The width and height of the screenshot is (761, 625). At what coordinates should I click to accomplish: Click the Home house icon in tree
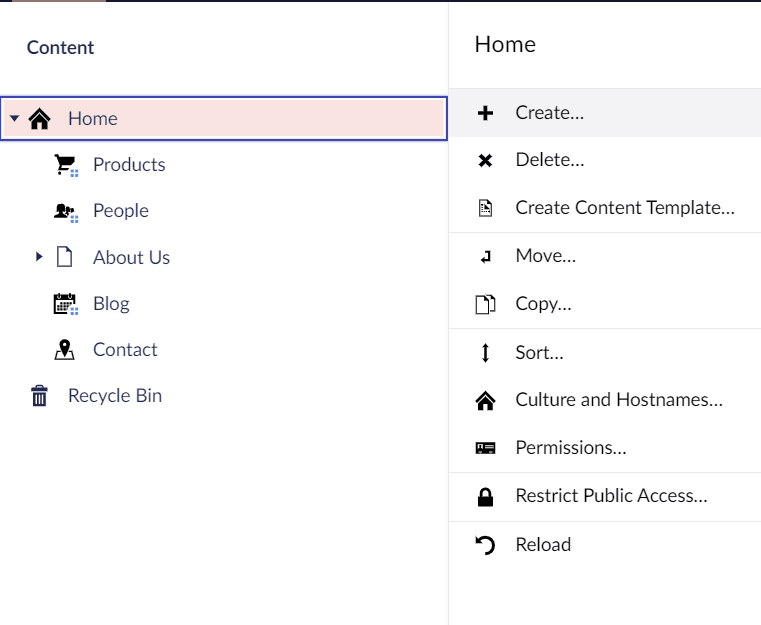coord(39,119)
